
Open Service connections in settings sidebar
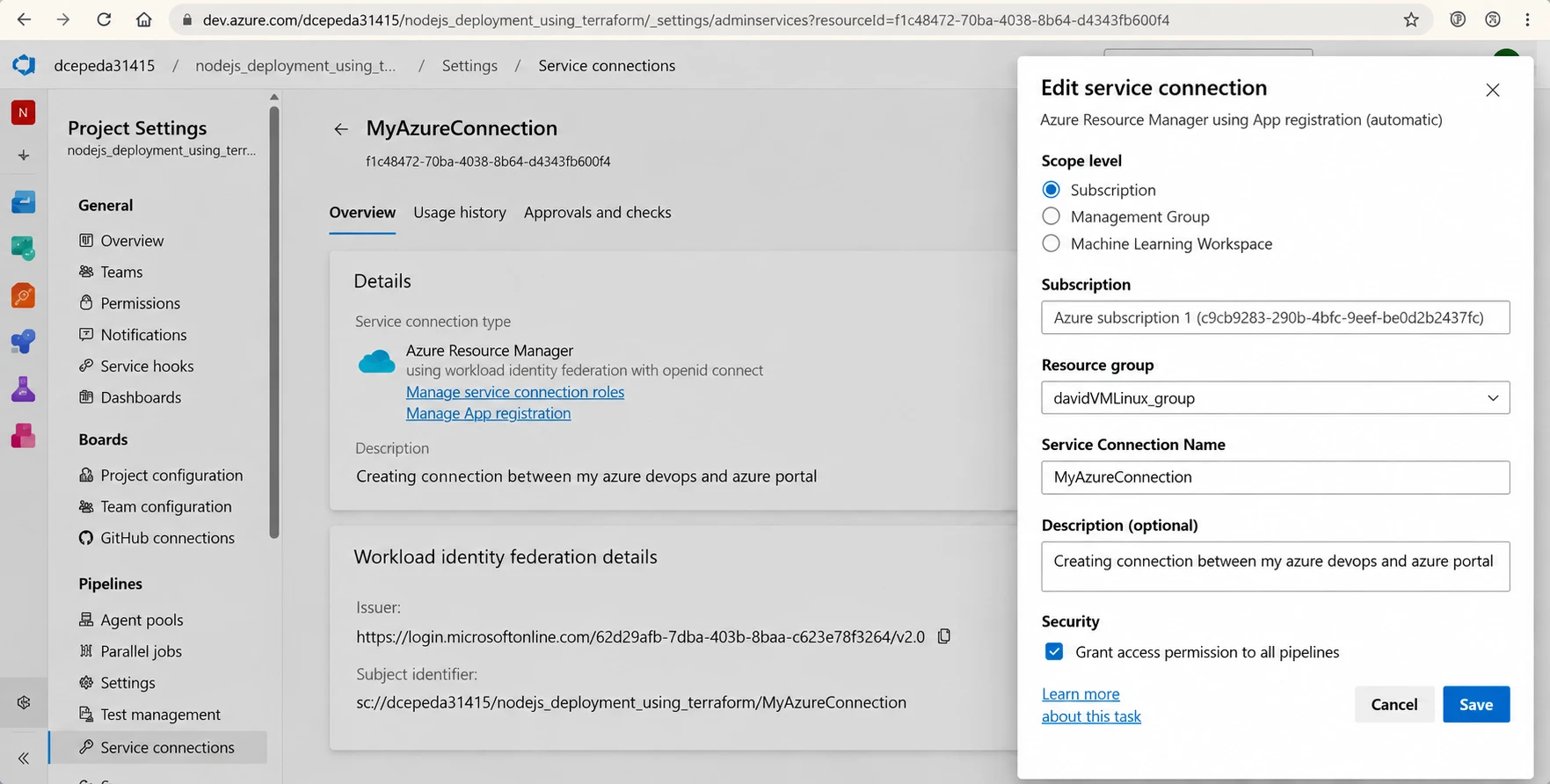point(158,747)
